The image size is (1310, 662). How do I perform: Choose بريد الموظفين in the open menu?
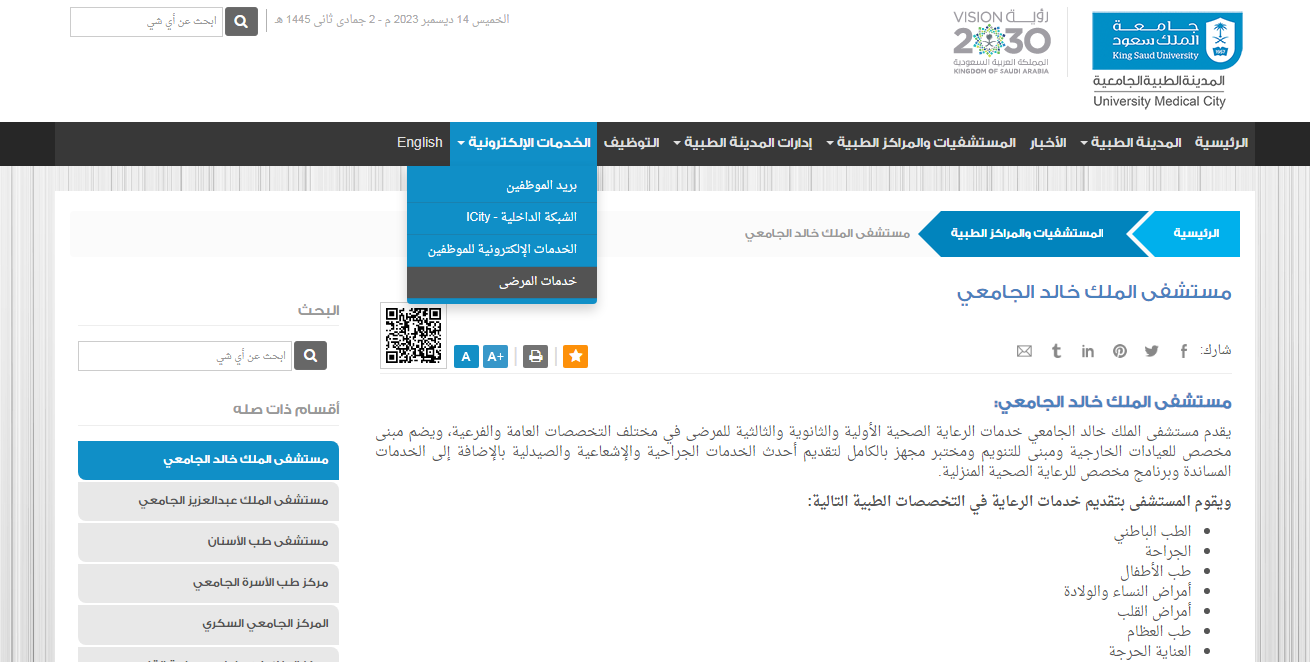pos(501,186)
